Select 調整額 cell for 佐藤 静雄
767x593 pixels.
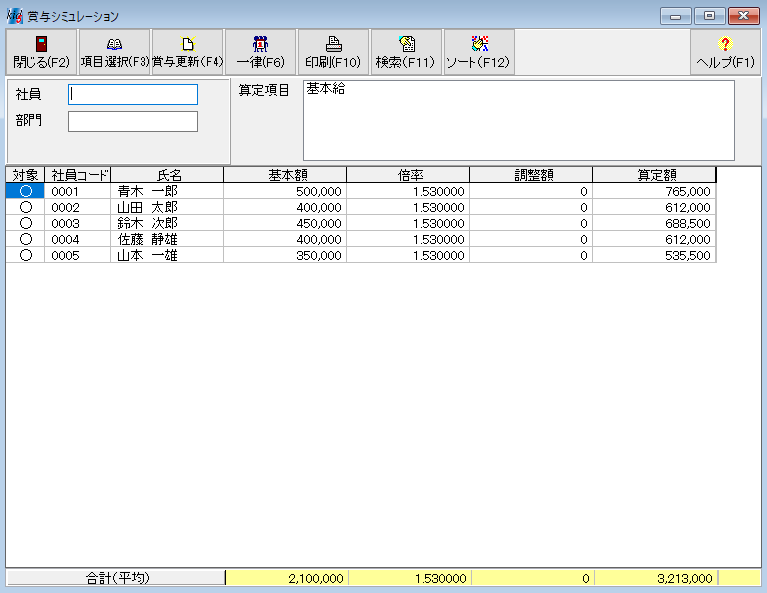click(x=531, y=239)
